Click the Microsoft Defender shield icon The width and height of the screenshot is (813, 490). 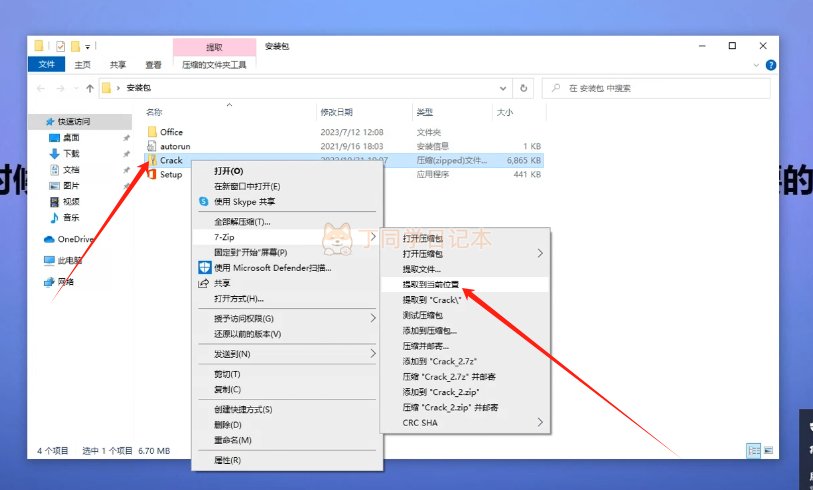[202, 267]
